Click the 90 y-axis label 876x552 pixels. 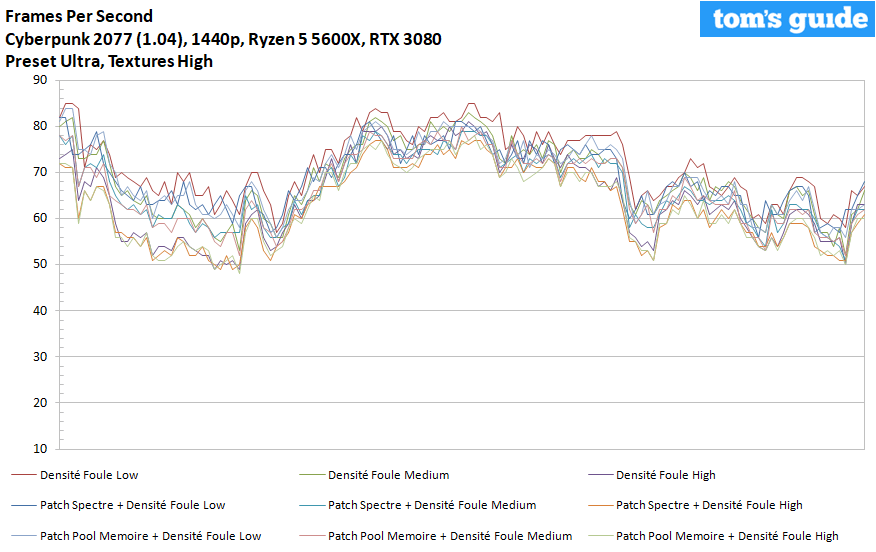pos(40,80)
